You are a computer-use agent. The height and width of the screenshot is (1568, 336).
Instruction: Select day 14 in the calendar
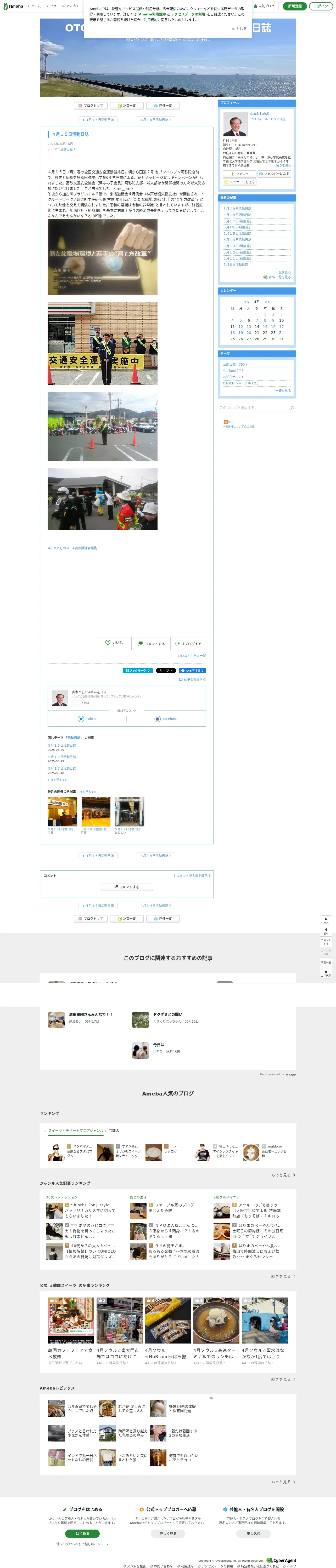[x=257, y=327]
